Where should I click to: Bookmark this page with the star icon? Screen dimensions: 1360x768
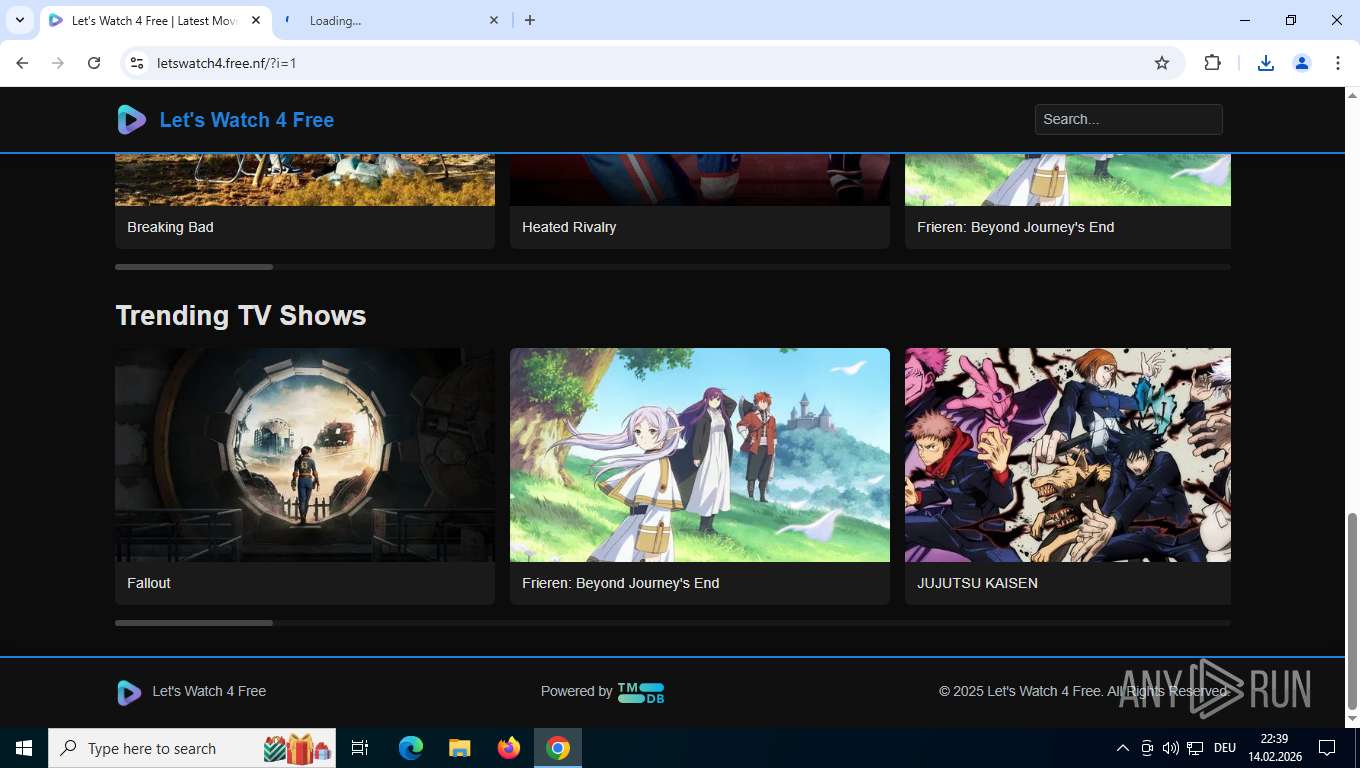tap(1162, 63)
